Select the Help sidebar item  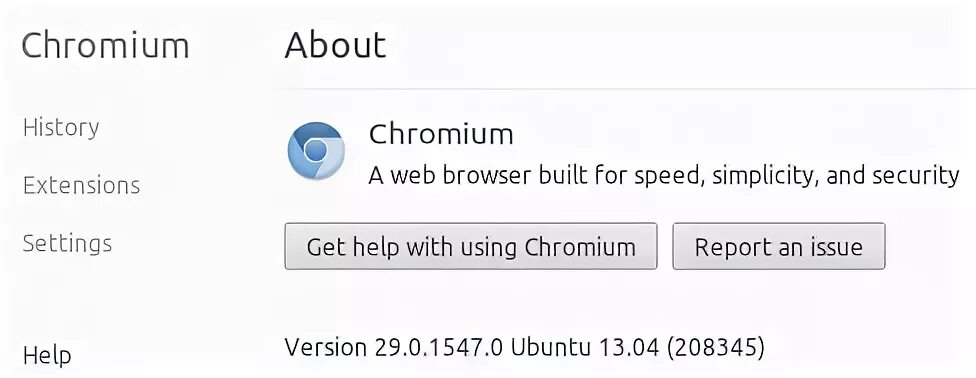(x=47, y=356)
